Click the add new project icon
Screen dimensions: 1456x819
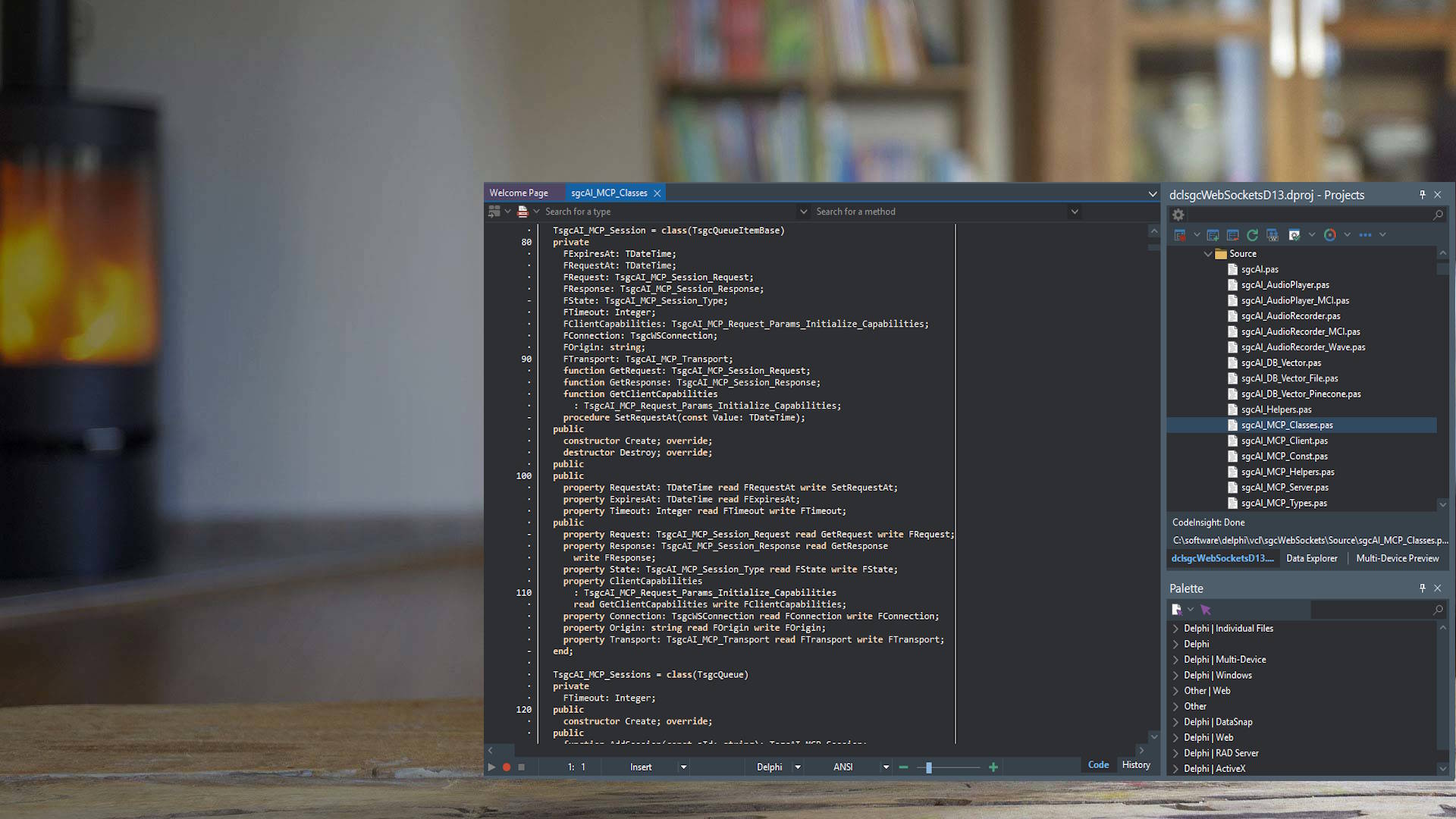pyautogui.click(x=1213, y=235)
